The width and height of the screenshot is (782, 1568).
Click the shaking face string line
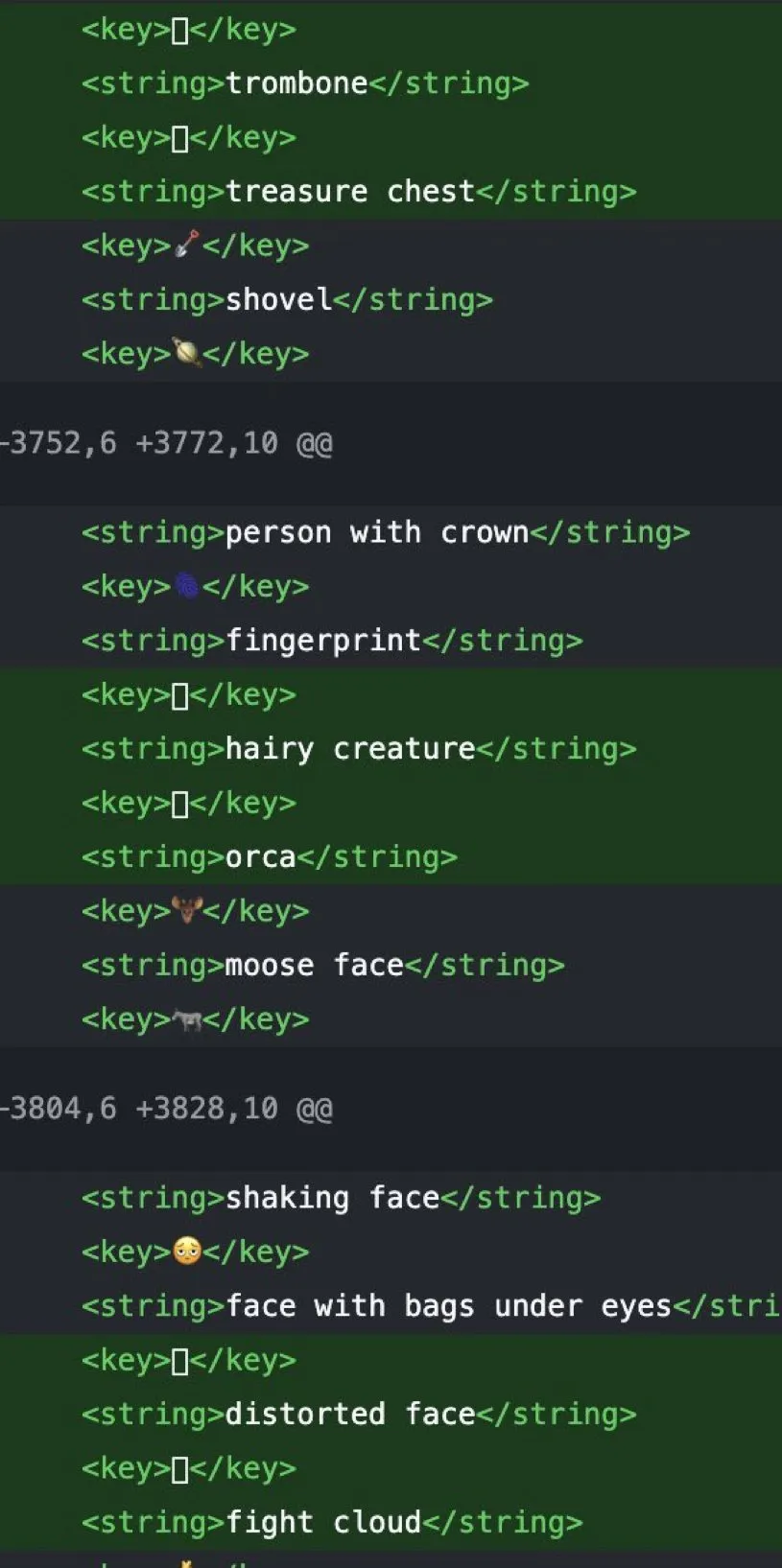[x=391, y=1197]
